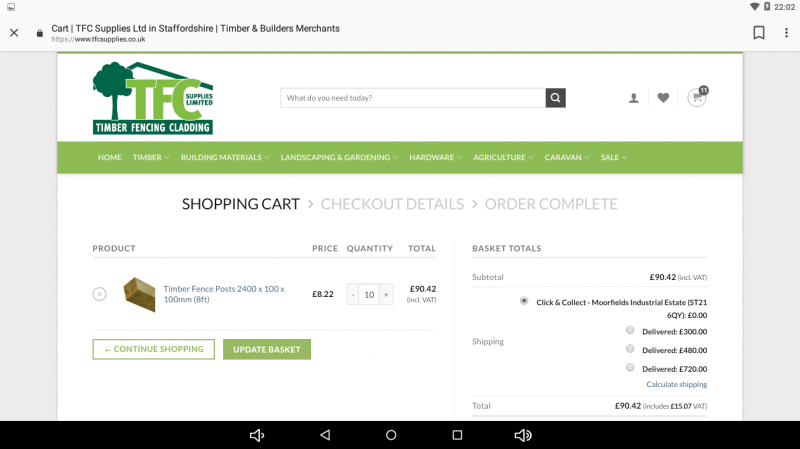Open browser overflow menu
800x449 pixels.
tap(785, 33)
